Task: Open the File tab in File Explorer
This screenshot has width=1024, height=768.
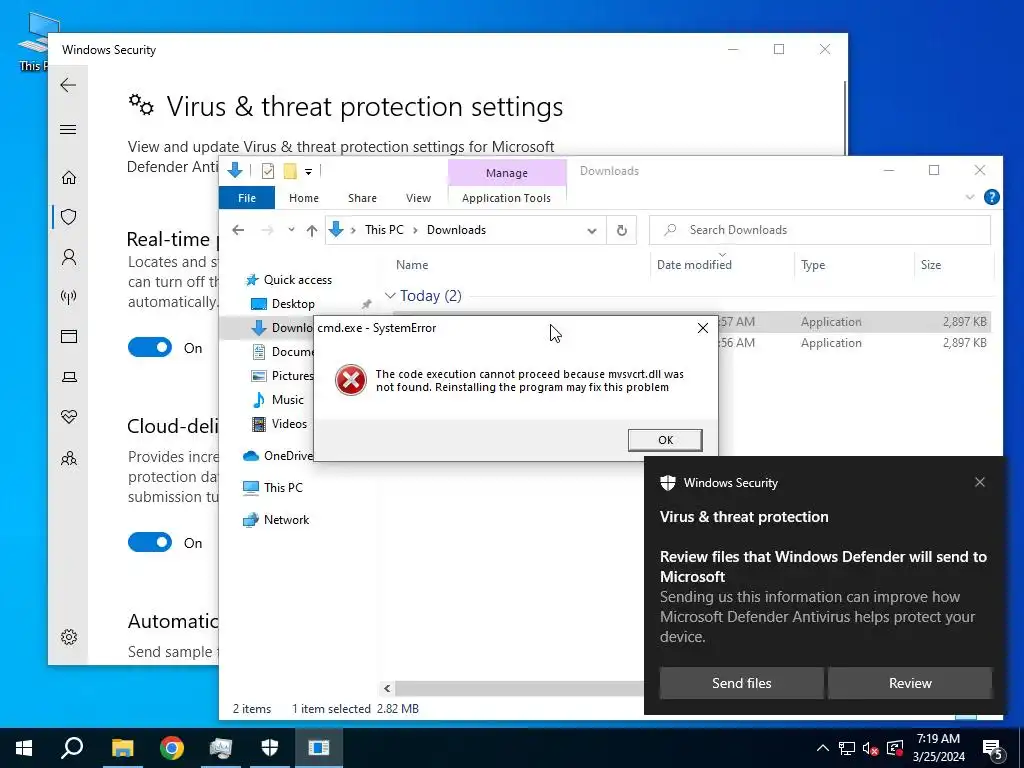Action: [x=247, y=198]
